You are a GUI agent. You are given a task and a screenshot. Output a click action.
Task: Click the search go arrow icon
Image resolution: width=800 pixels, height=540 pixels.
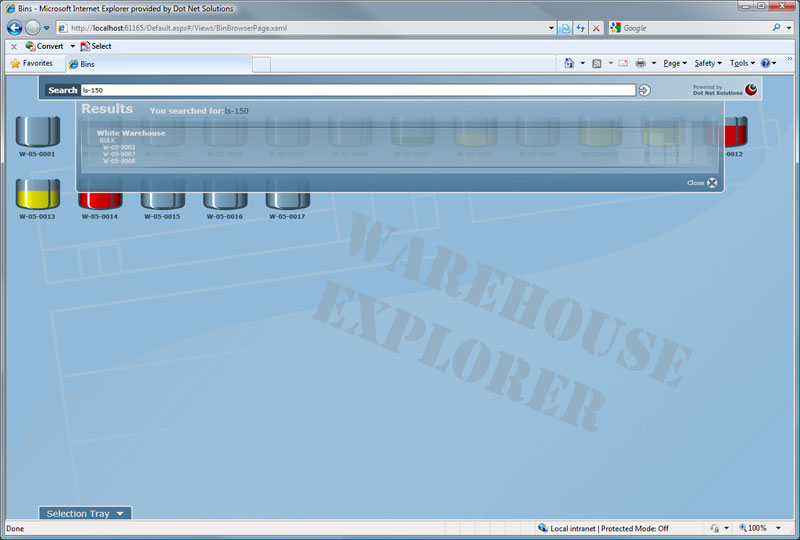644,90
